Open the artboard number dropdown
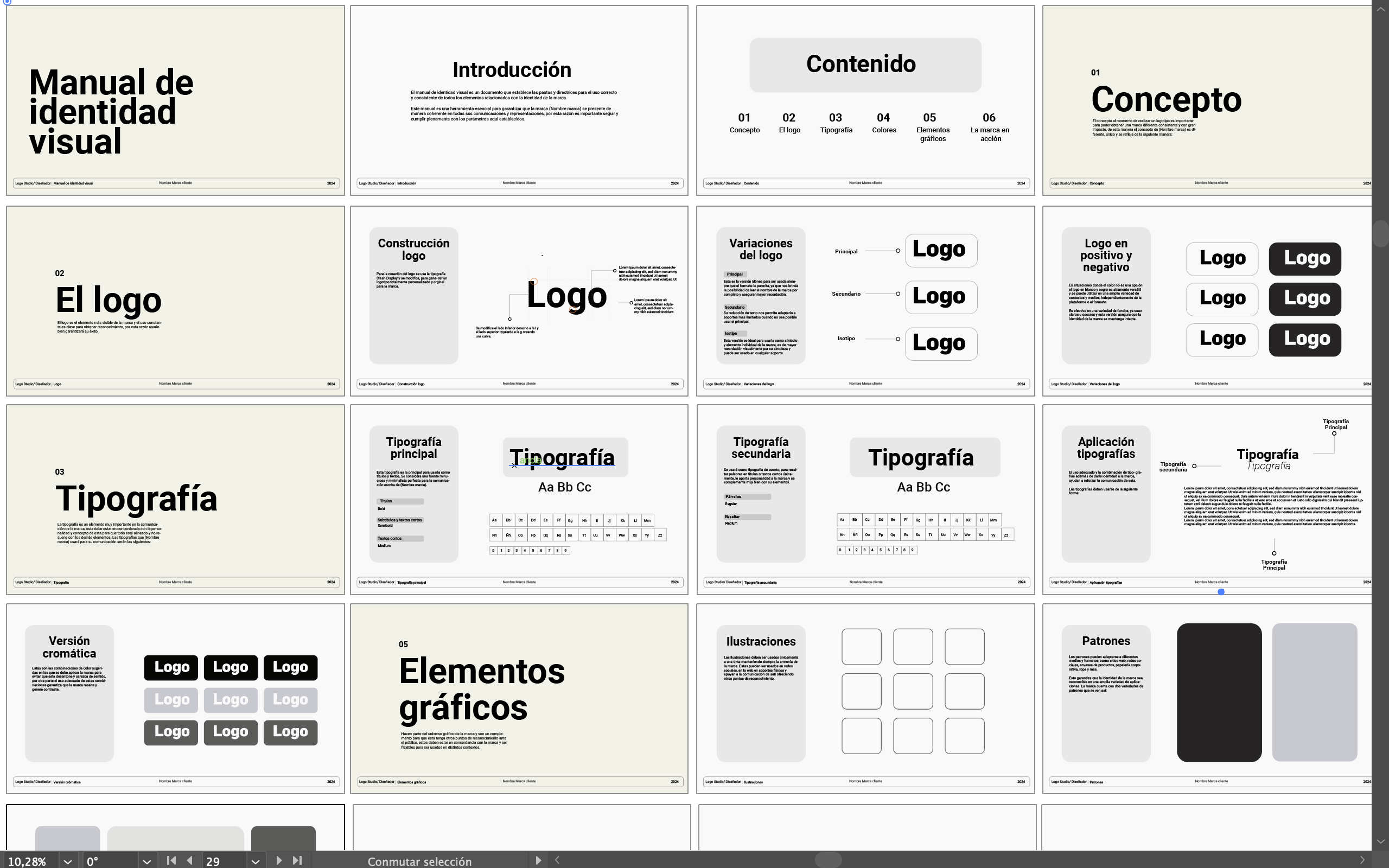The height and width of the screenshot is (868, 1389). coord(255,860)
